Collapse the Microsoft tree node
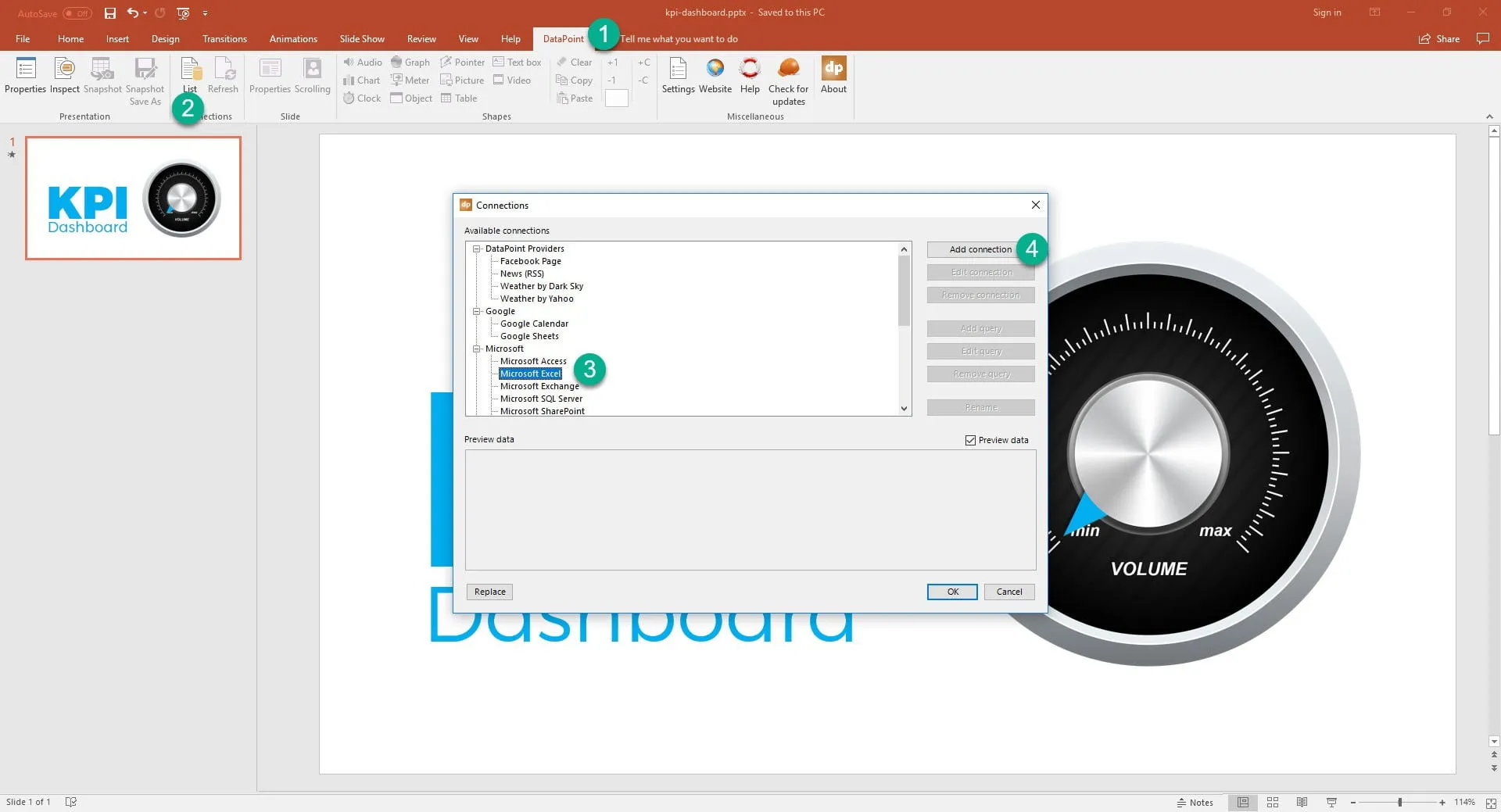1501x812 pixels. (x=476, y=349)
